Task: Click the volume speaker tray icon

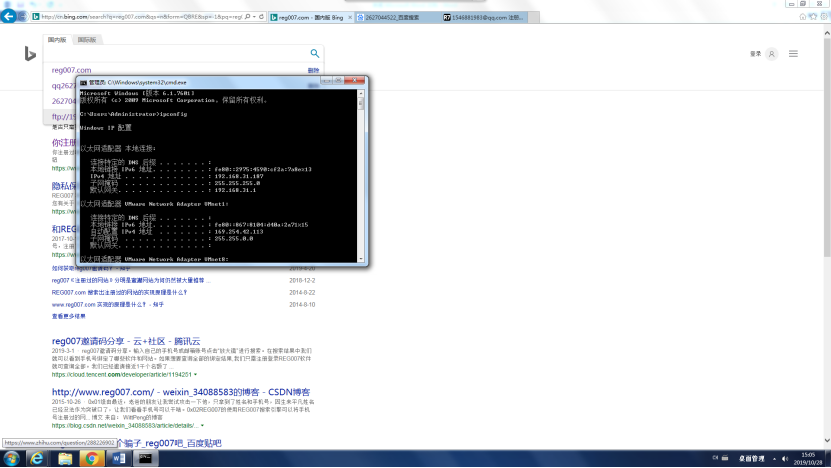Action: 785,459
